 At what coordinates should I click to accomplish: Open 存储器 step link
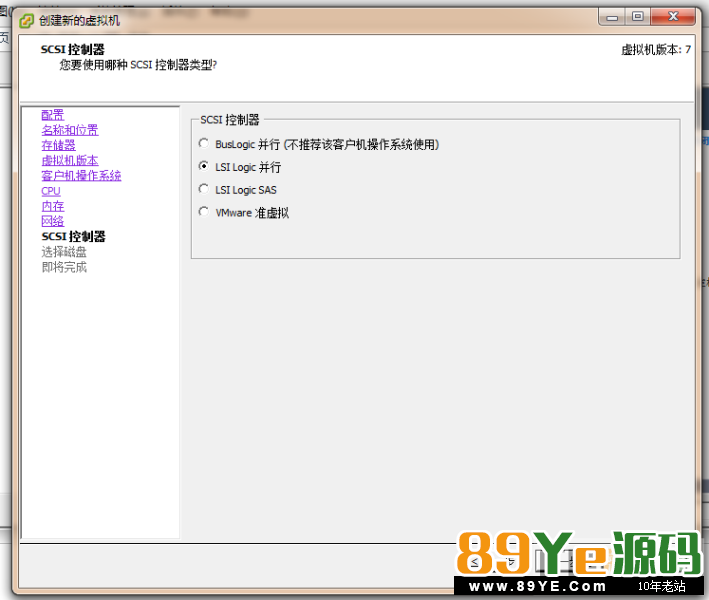pyautogui.click(x=58, y=145)
